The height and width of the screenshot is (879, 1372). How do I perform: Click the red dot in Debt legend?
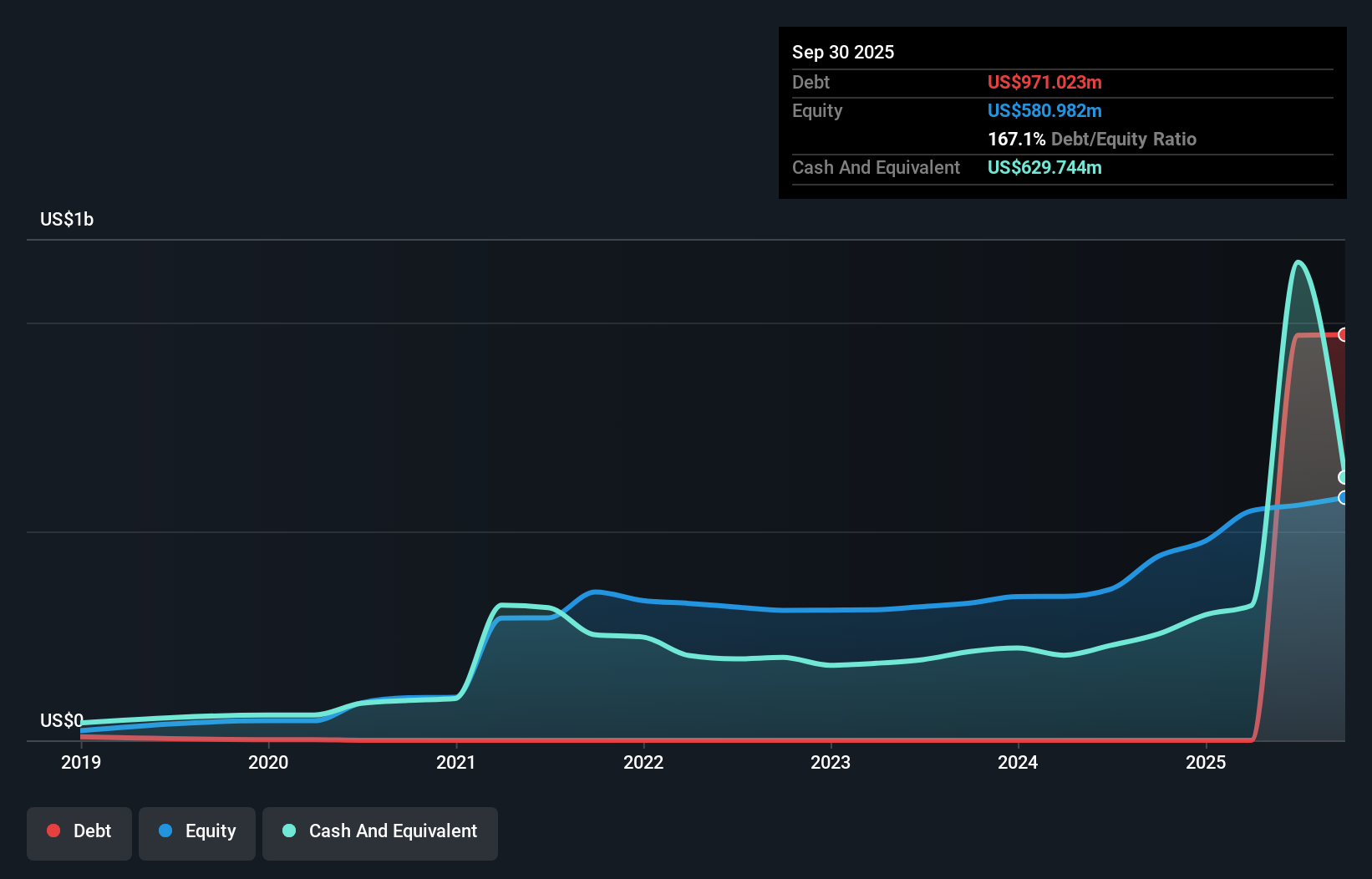point(53,831)
